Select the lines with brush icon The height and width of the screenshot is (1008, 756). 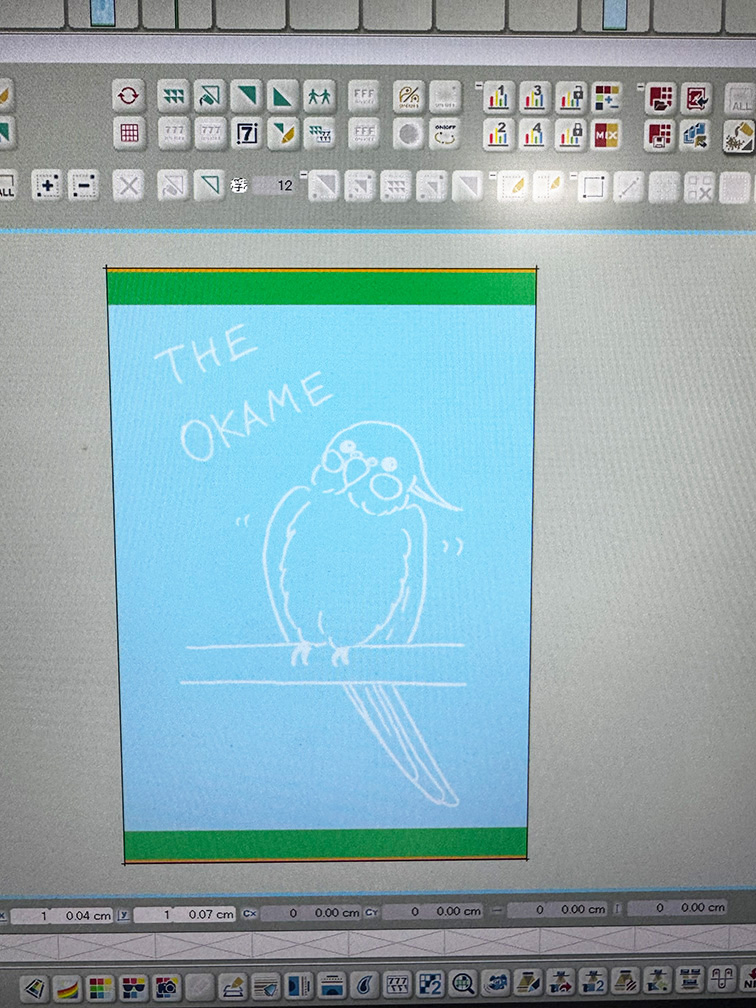point(266,986)
